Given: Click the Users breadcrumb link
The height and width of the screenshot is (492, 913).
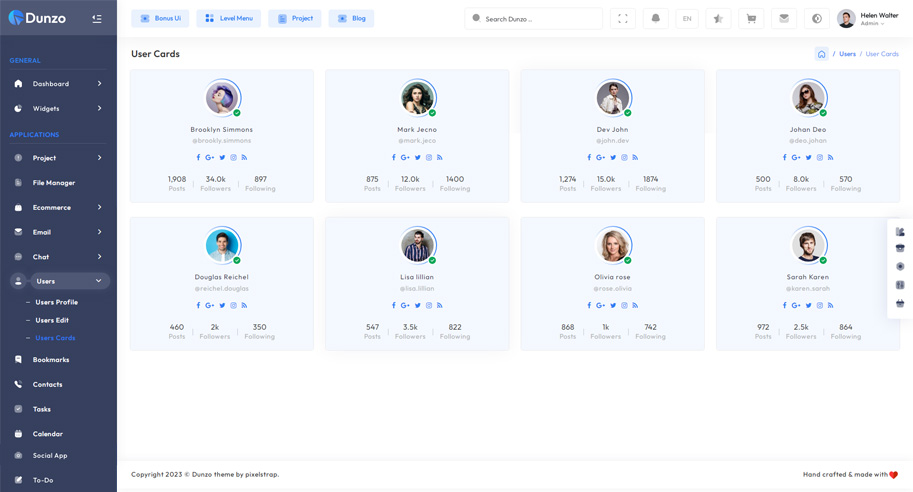Looking at the screenshot, I should coord(847,54).
